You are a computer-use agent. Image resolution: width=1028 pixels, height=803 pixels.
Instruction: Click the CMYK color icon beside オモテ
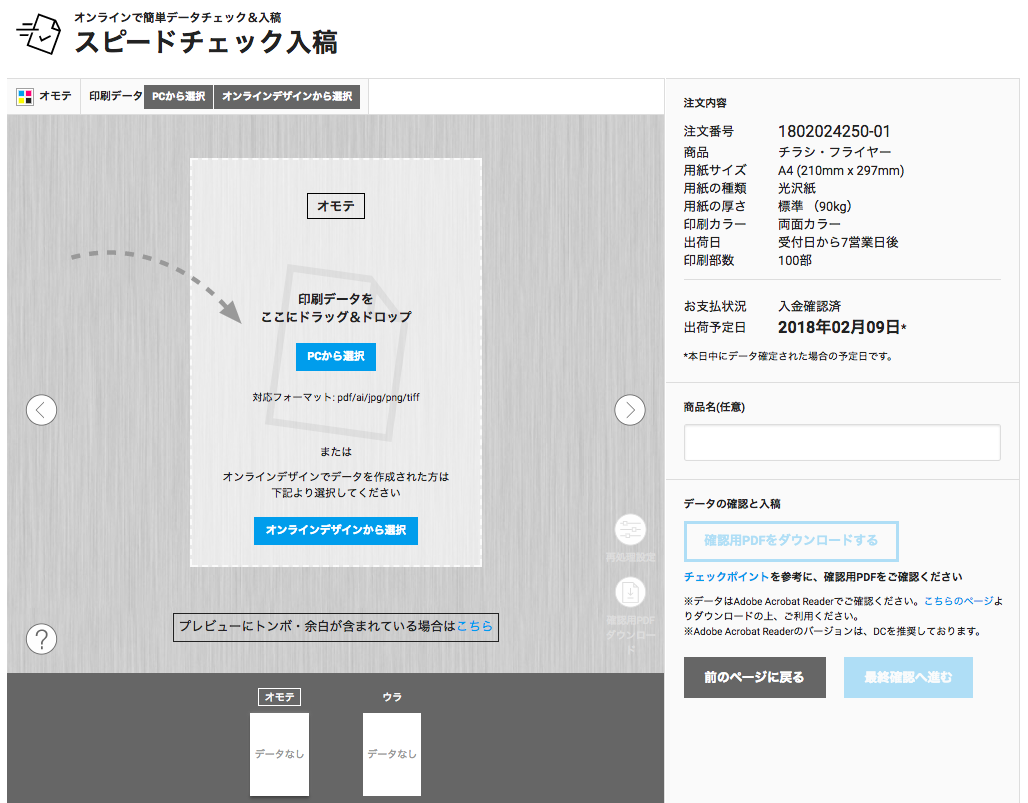point(25,97)
